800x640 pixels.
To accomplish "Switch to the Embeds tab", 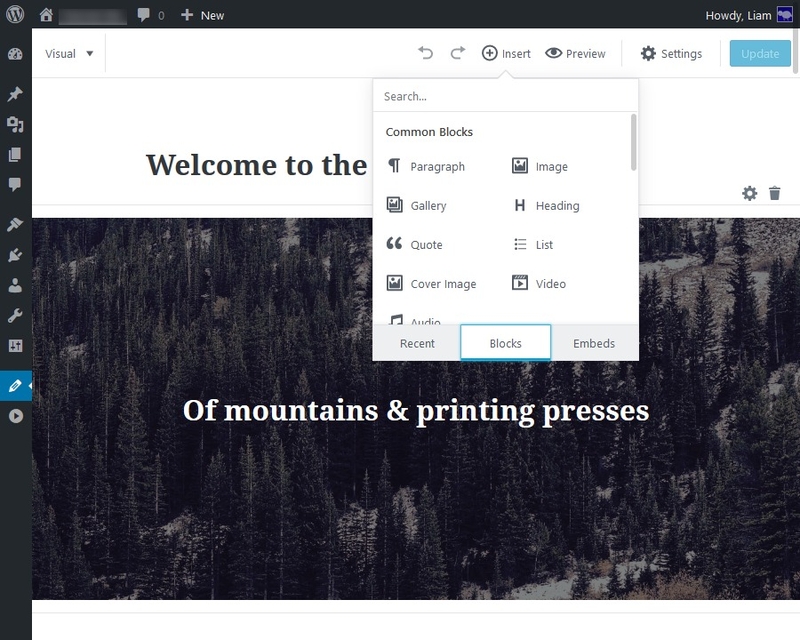I will [594, 343].
